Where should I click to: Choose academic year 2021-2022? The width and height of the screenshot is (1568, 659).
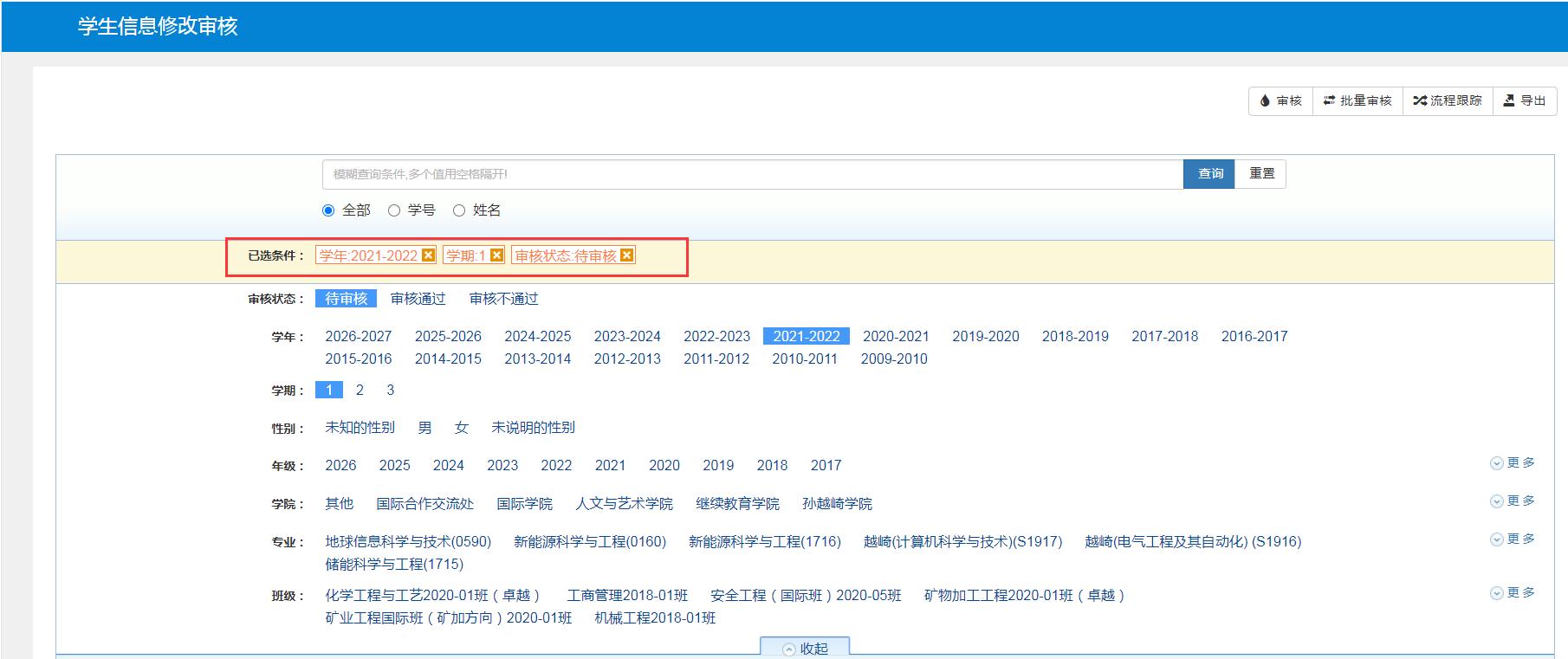pos(807,336)
